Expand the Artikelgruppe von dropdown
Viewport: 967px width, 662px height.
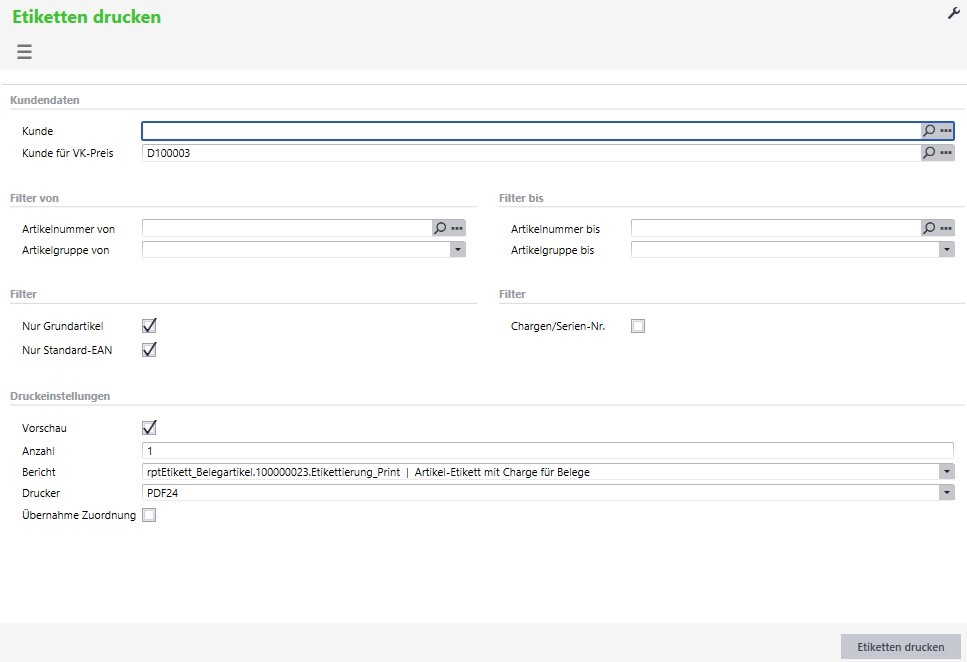click(457, 250)
